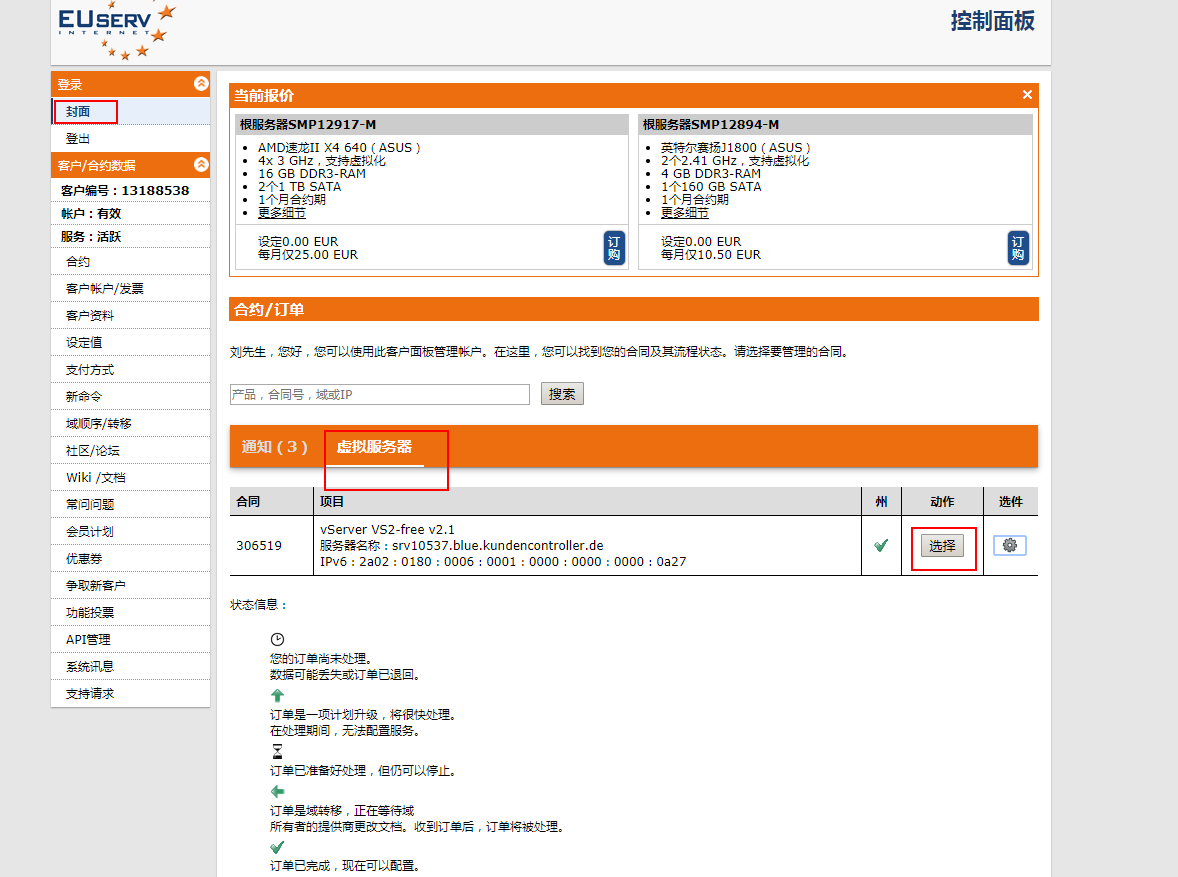
Task: Click the green left-arrow domain transfer icon
Action: point(277,791)
